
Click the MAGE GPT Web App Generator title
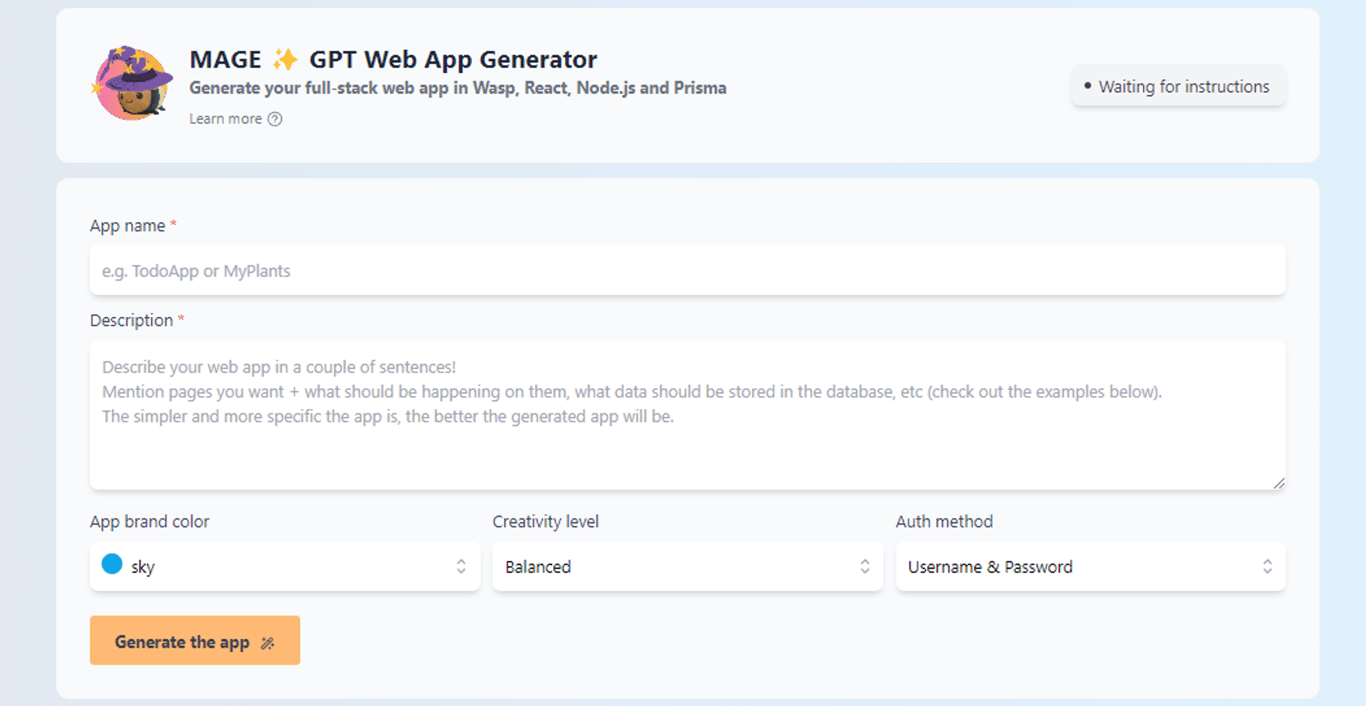(x=393, y=60)
